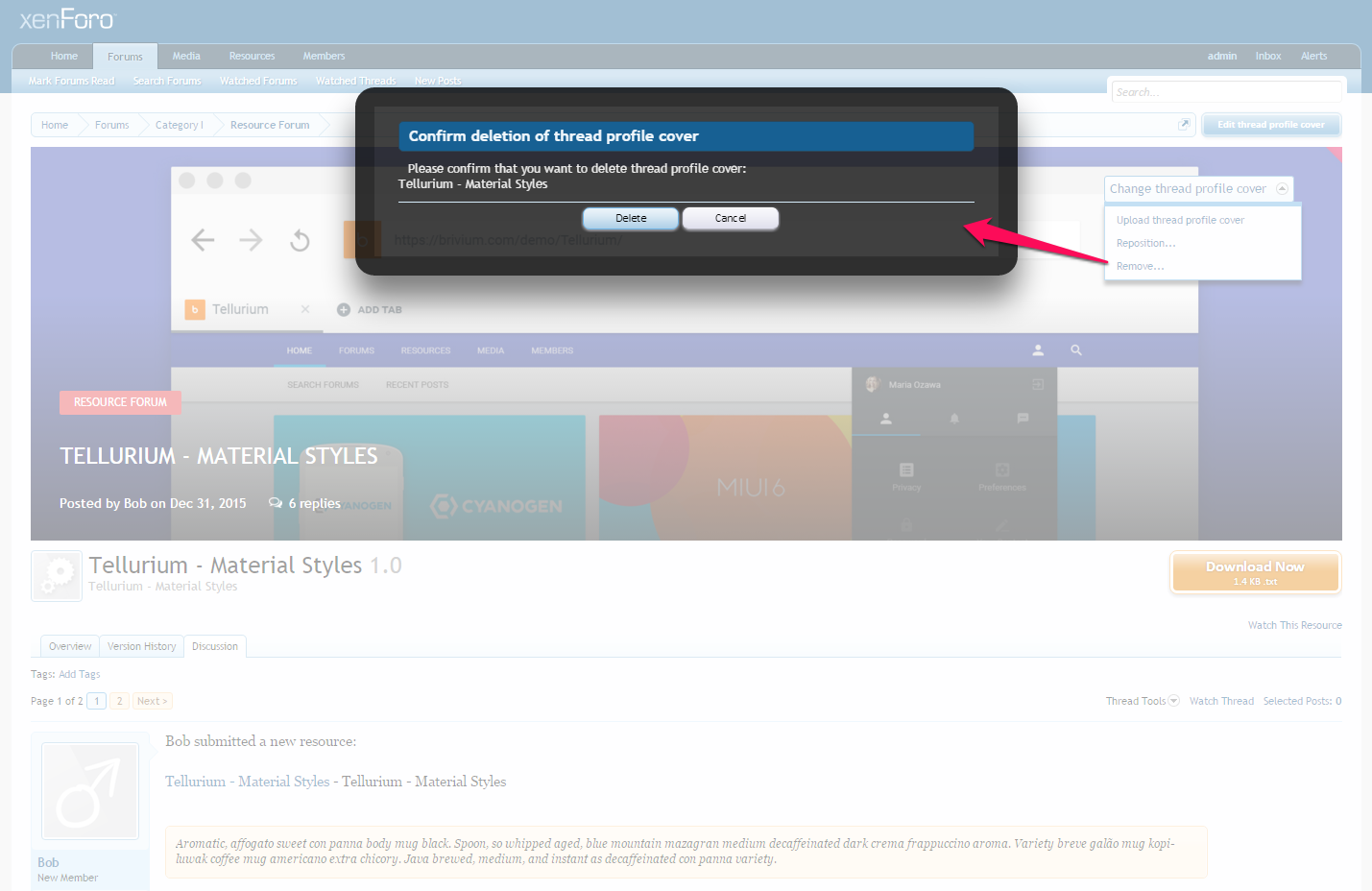Go to page 1
The height and width of the screenshot is (891, 1372).
coord(96,701)
